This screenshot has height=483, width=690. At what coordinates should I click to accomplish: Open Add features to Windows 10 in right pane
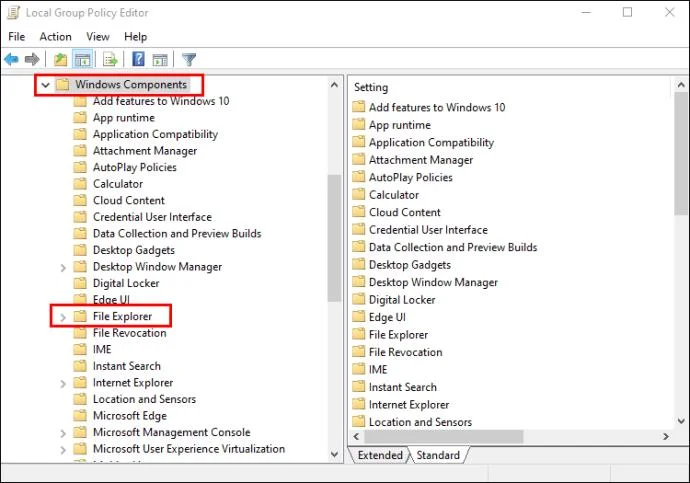click(x=437, y=107)
